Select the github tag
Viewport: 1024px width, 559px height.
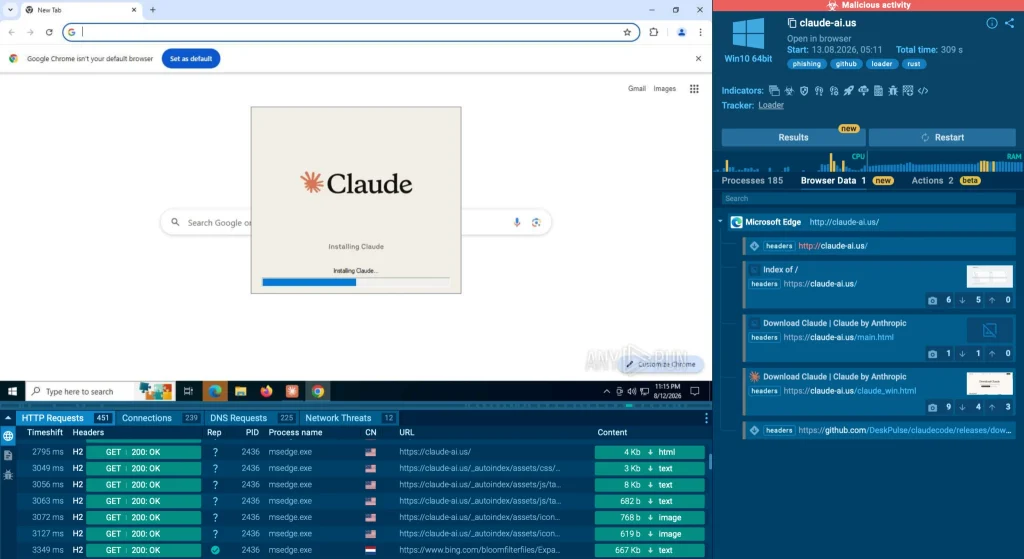(x=846, y=64)
